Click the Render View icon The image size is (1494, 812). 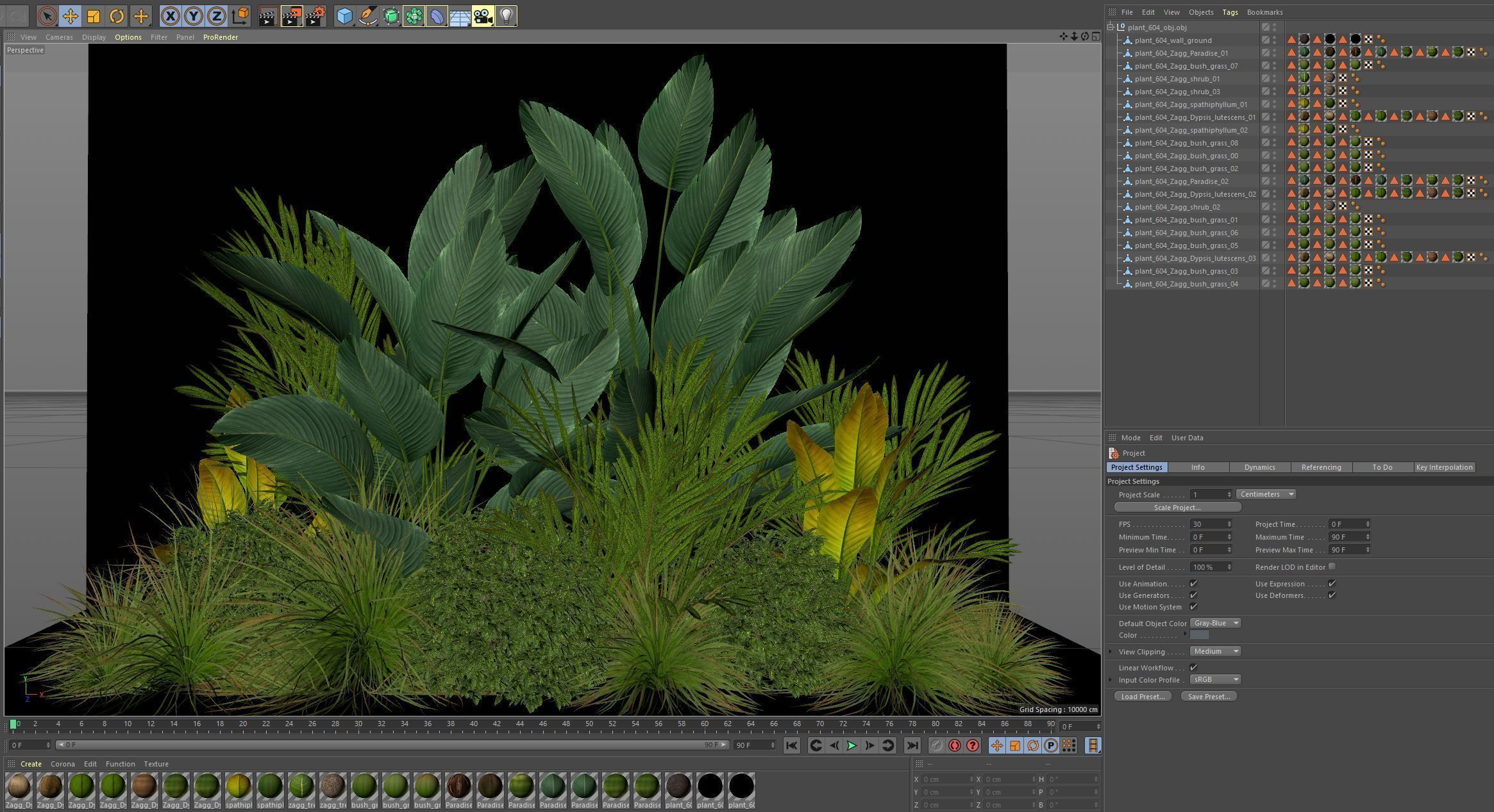pos(268,16)
